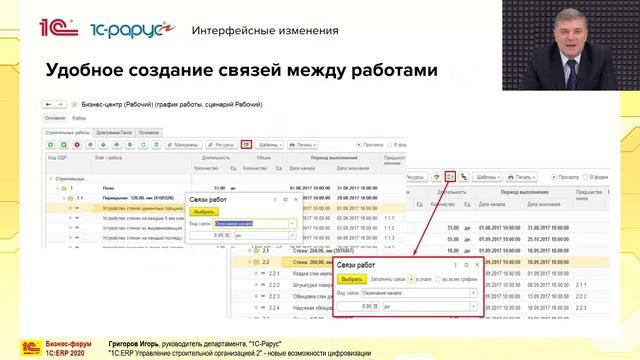Screen dimensions: 640x360
Task: Open Основное tab next to Диаграмма Ганта
Action: point(149,133)
